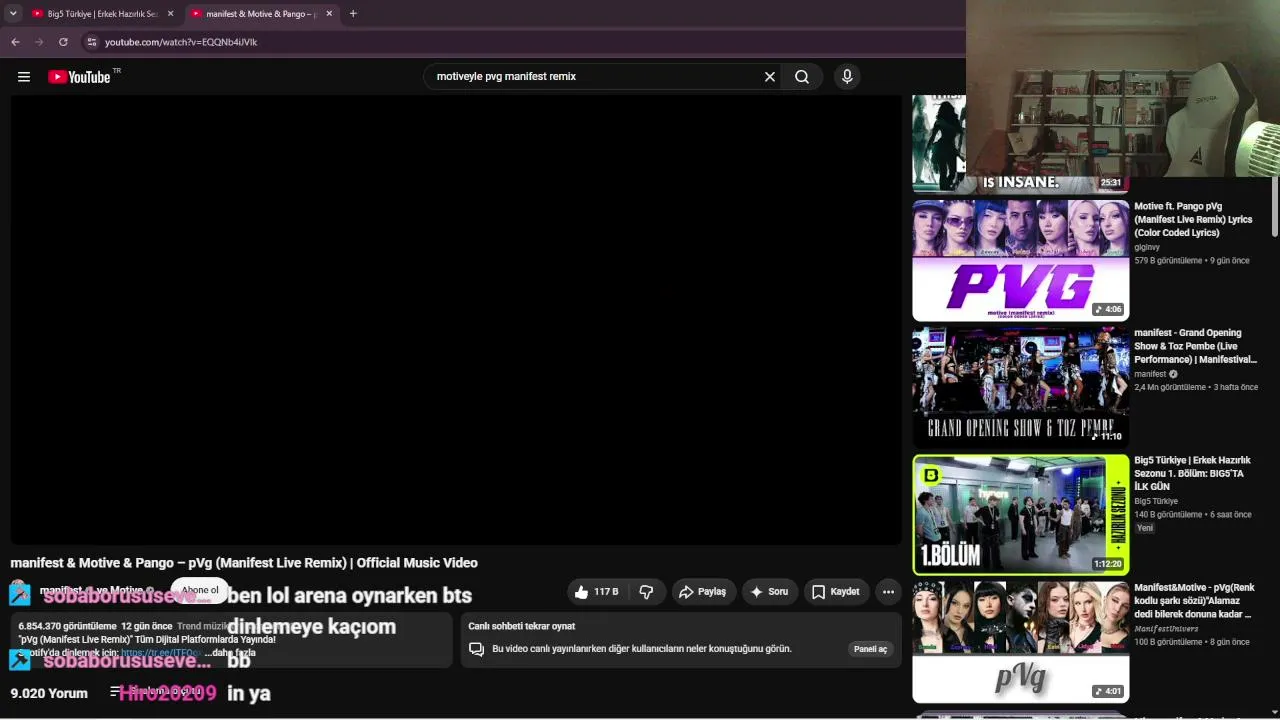
Task: Open the 'is INSANE' video thumbnail
Action: pyautogui.click(x=1021, y=145)
